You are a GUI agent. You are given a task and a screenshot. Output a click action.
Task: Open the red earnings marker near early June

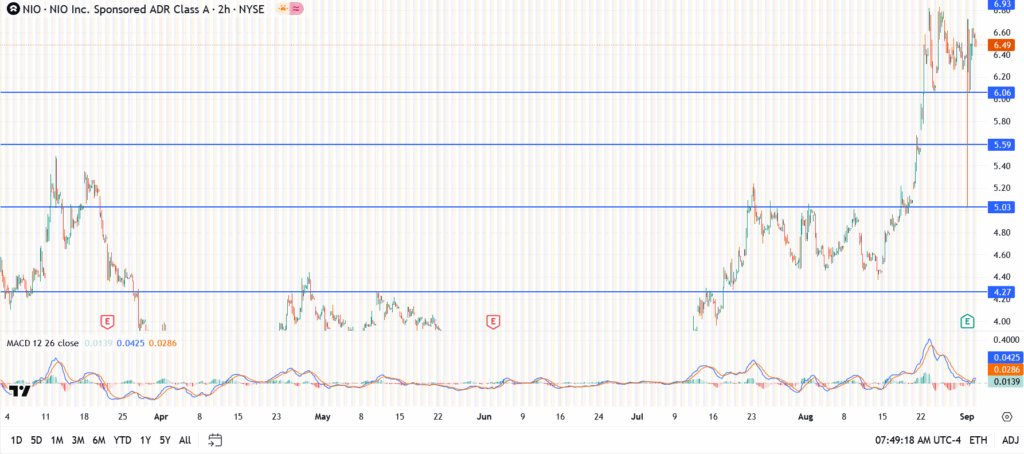(x=493, y=321)
